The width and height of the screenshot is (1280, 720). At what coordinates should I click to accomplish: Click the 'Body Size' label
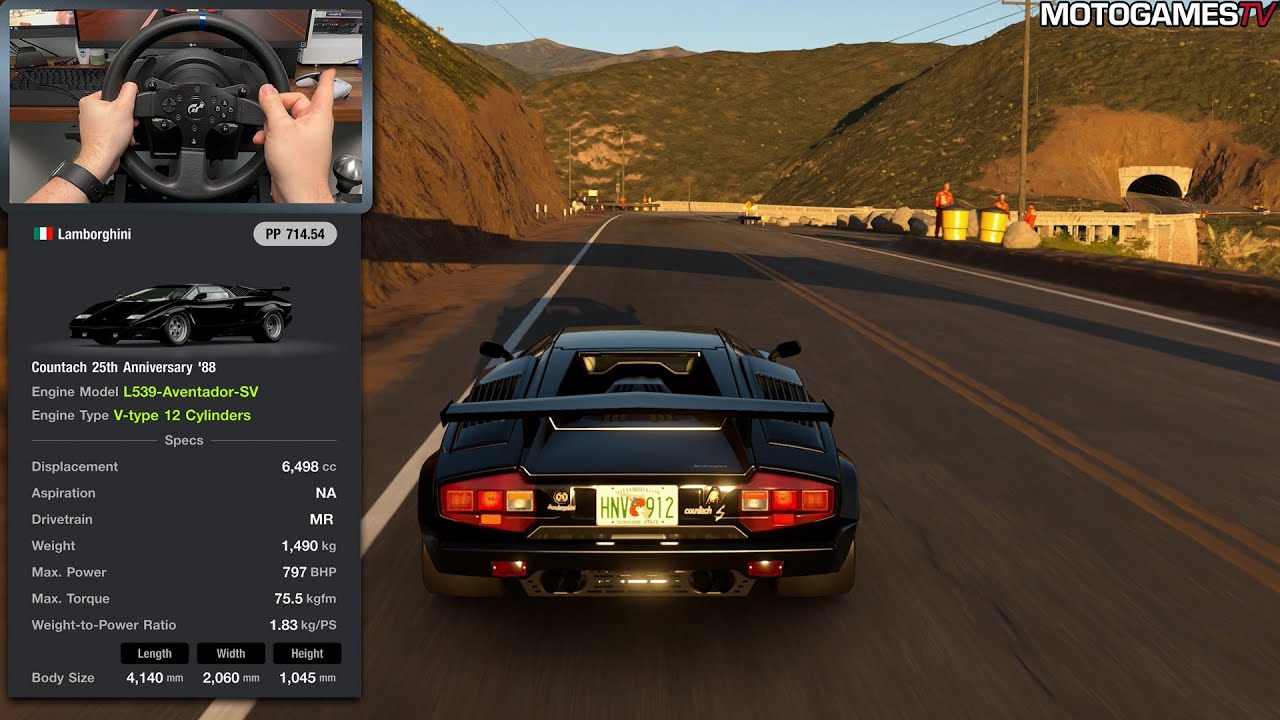click(x=63, y=678)
